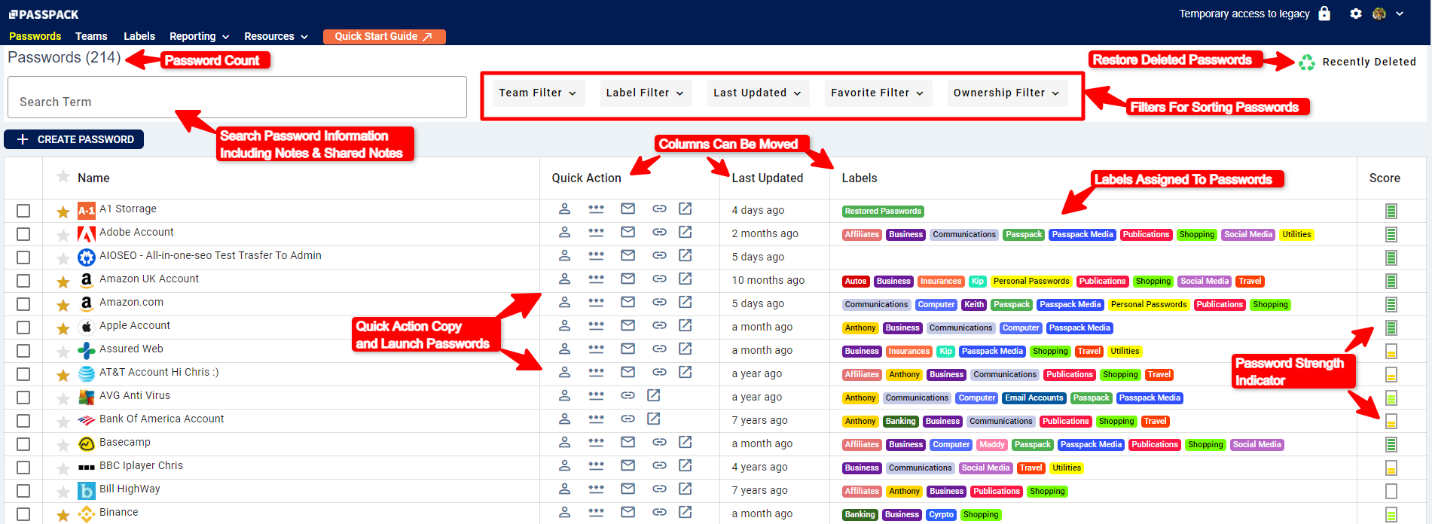The image size is (1432, 524).
Task: Expand the Reporting menu
Action: pos(199,36)
